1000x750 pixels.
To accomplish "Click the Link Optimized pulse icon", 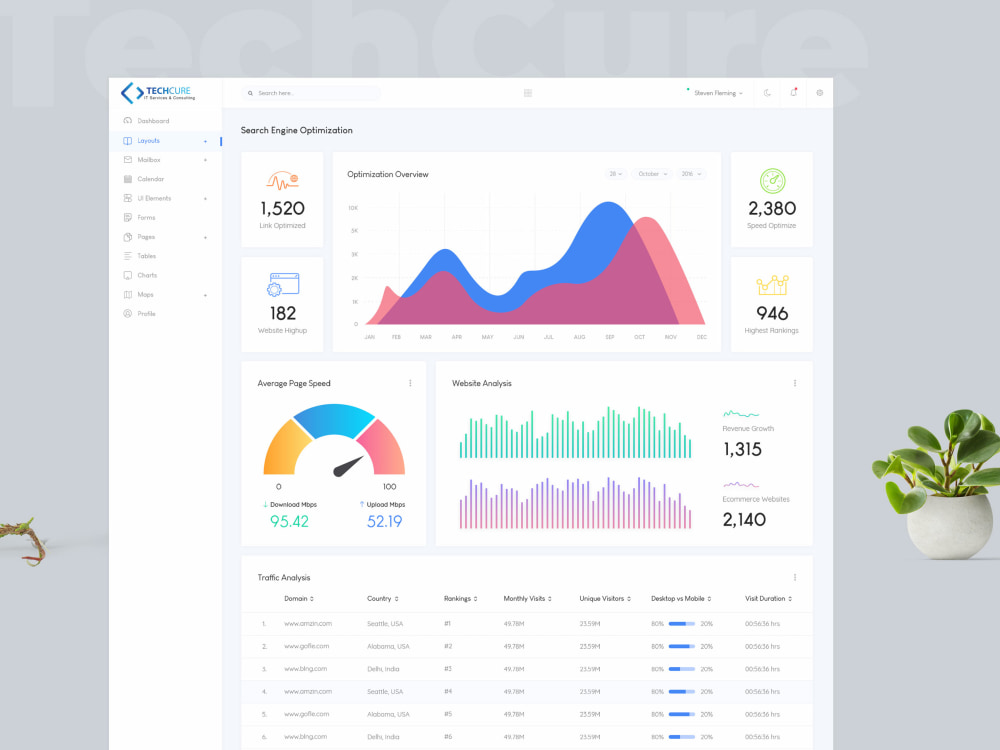I will [283, 181].
